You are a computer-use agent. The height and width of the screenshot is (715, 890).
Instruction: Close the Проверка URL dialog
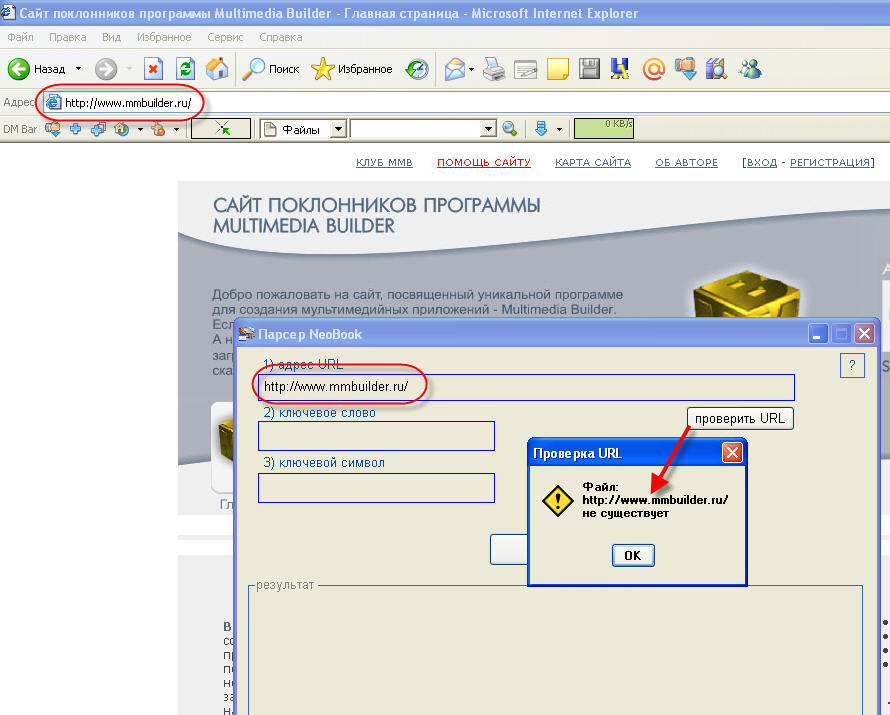[732, 453]
